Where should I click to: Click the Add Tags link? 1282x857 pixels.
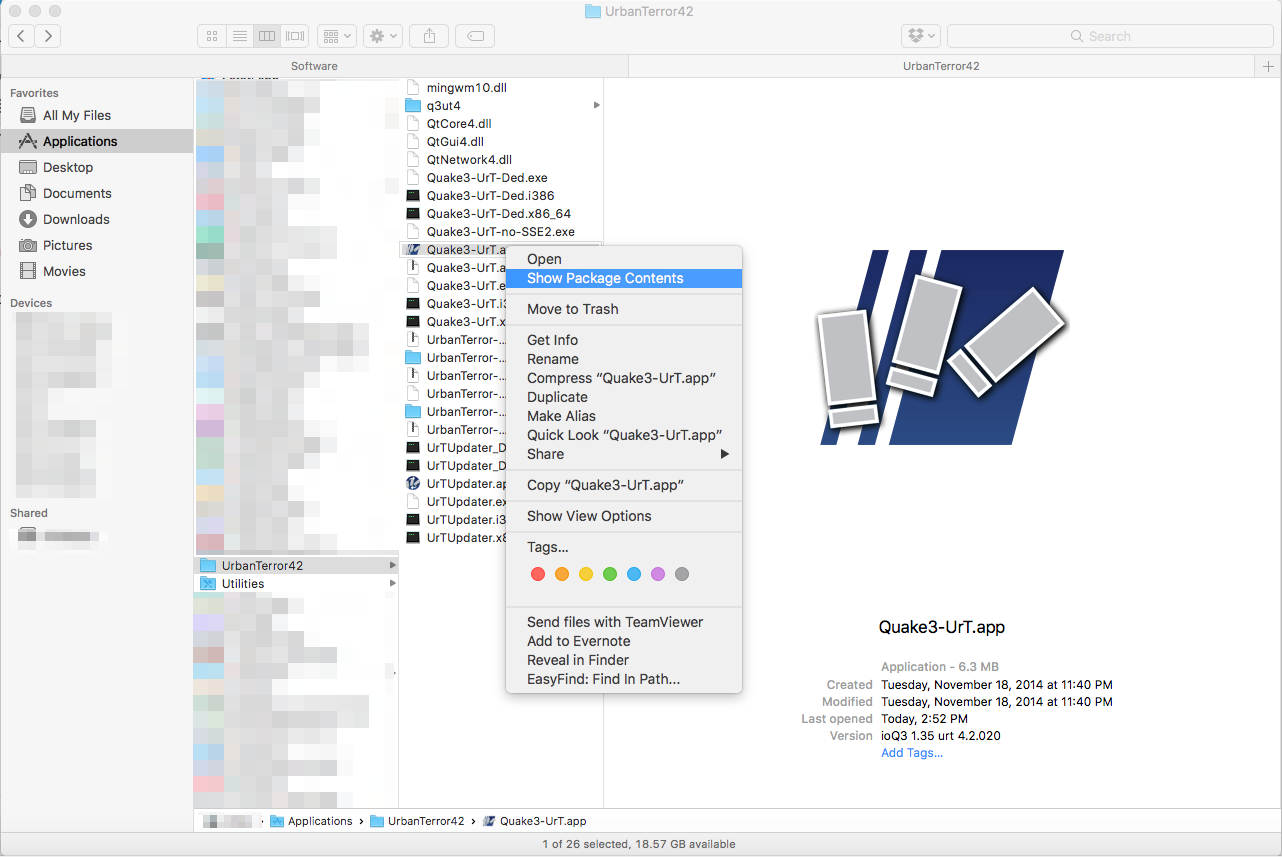pyautogui.click(x=911, y=752)
